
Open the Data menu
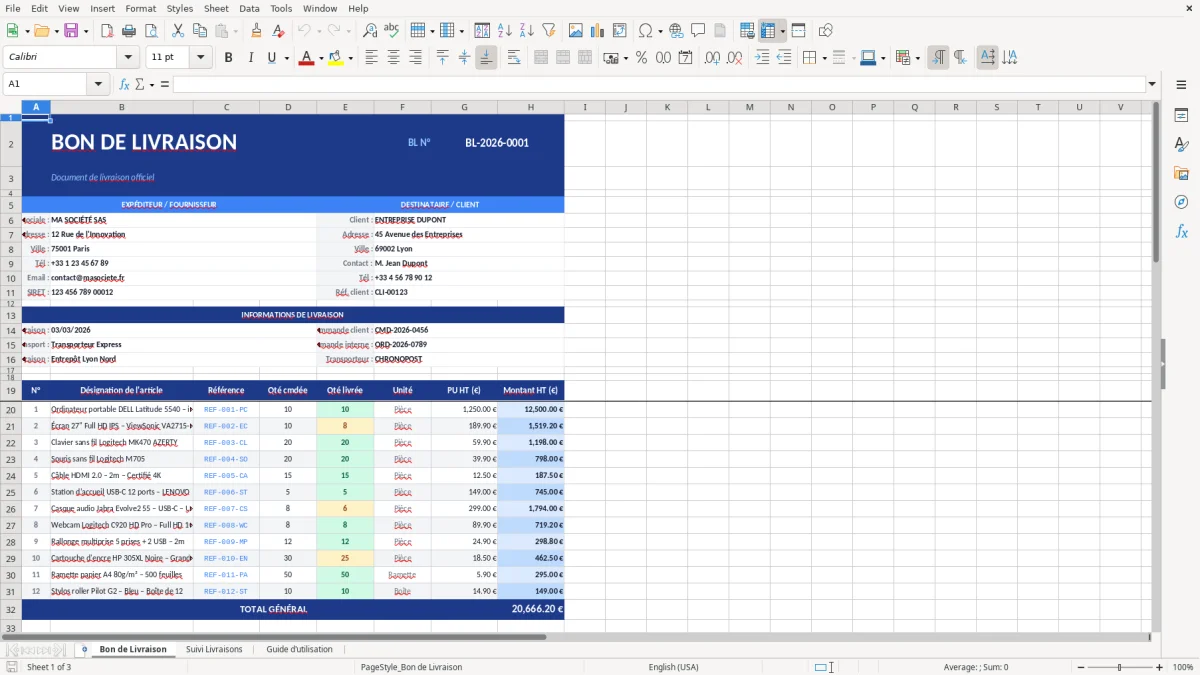(248, 8)
